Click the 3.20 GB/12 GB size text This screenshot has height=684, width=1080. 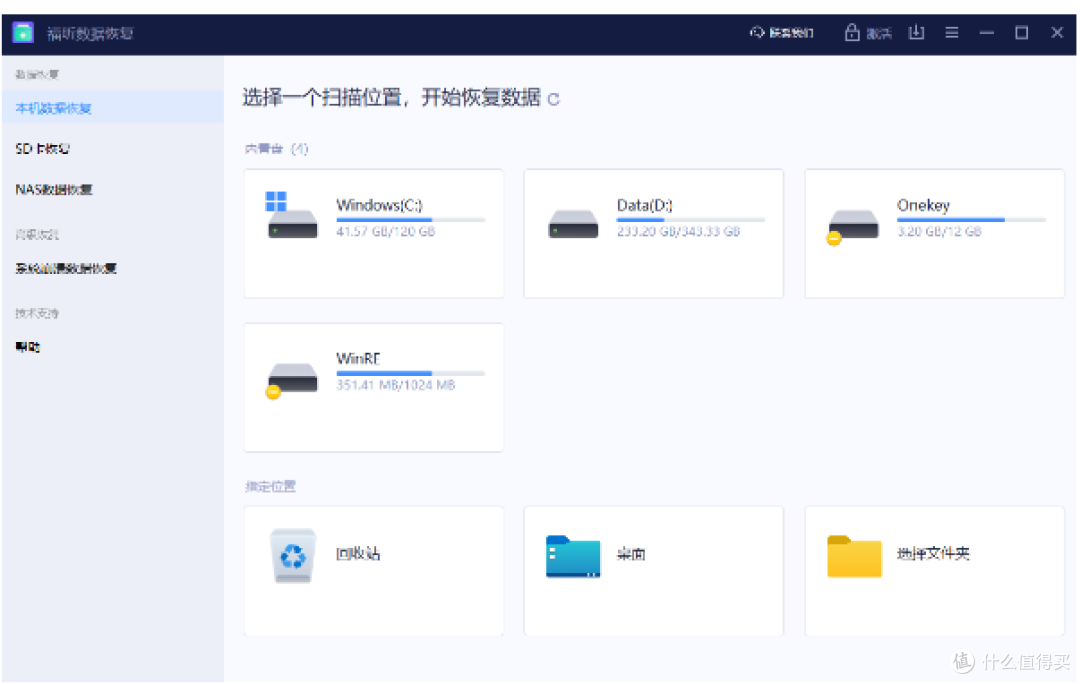pyautogui.click(x=939, y=231)
